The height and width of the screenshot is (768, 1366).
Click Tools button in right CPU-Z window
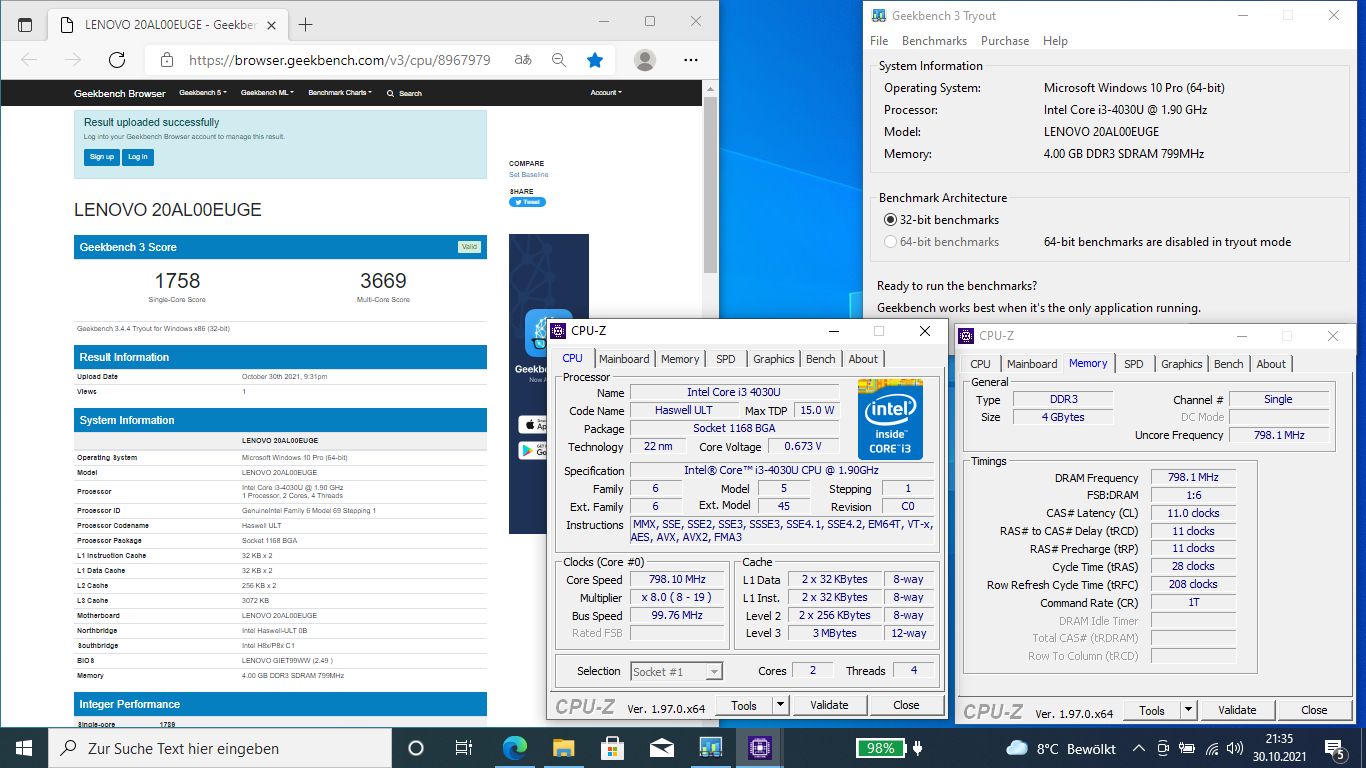(1152, 710)
